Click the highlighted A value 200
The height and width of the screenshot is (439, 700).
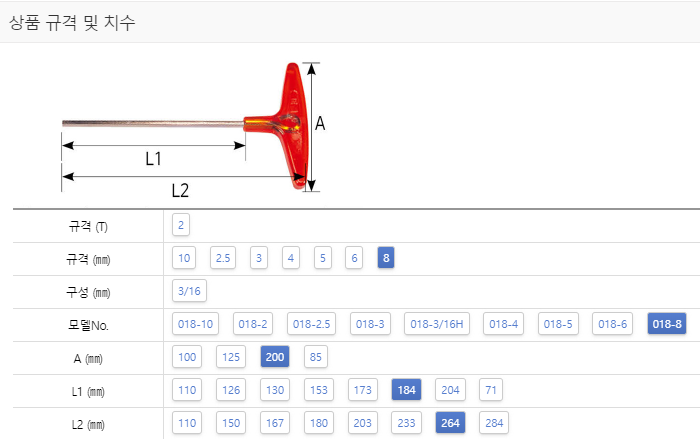click(275, 357)
